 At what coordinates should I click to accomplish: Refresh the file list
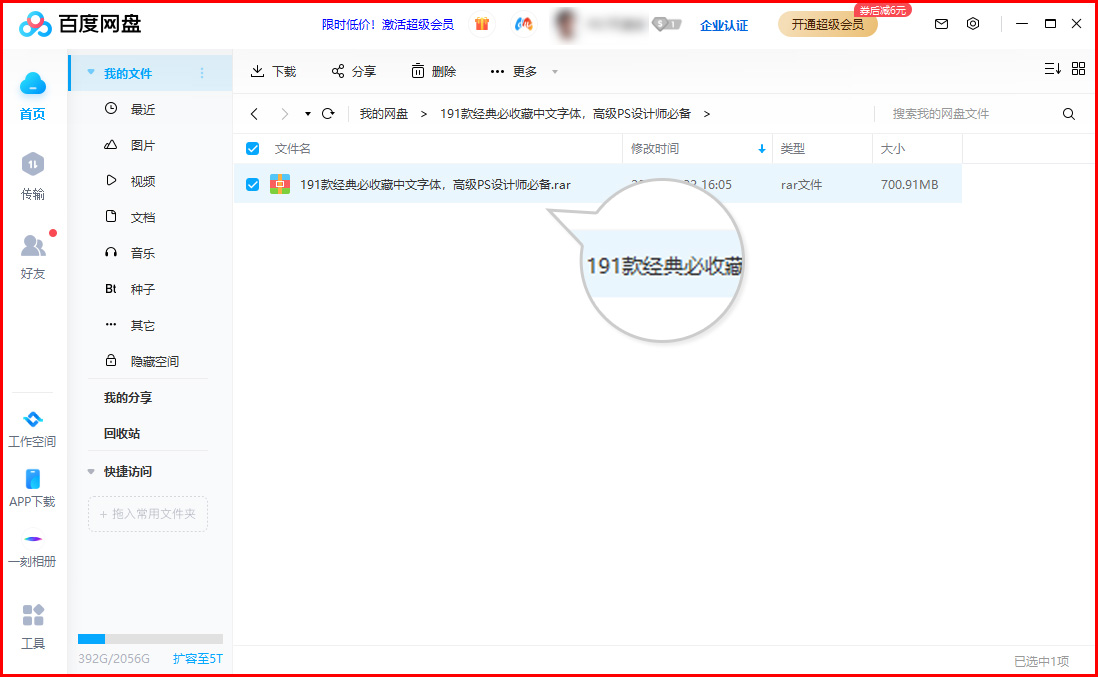pyautogui.click(x=328, y=113)
